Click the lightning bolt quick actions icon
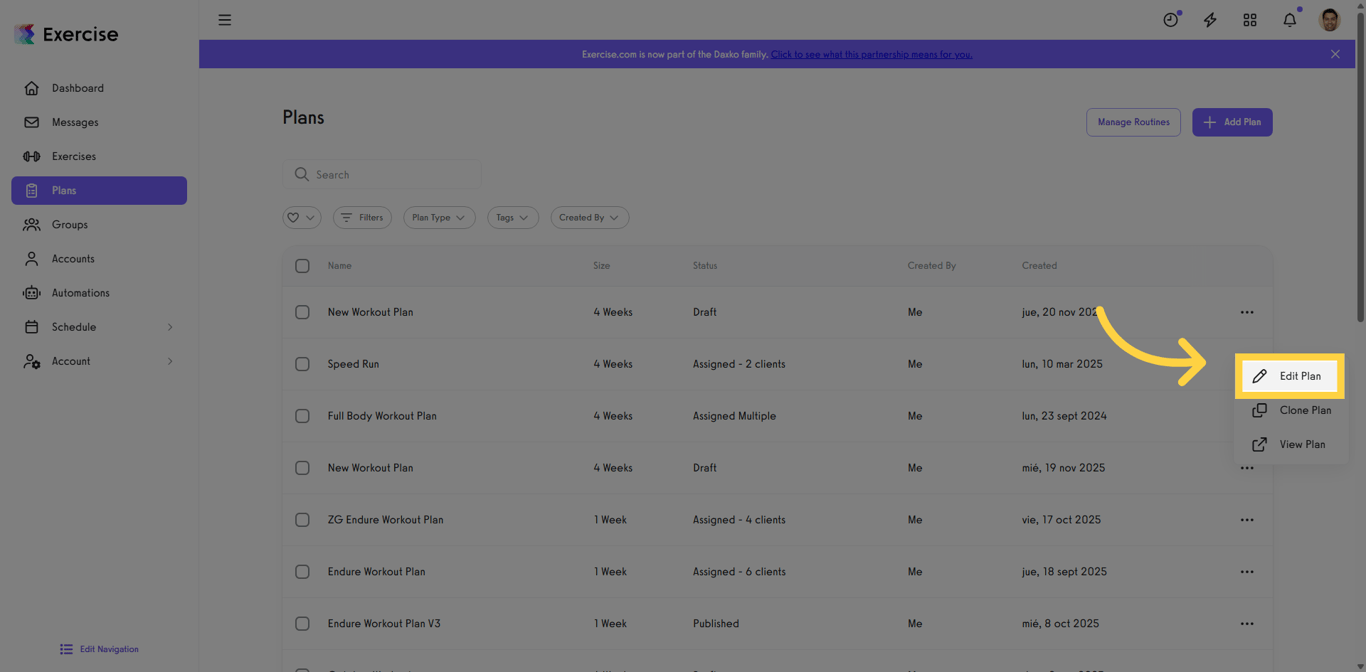 (1210, 20)
